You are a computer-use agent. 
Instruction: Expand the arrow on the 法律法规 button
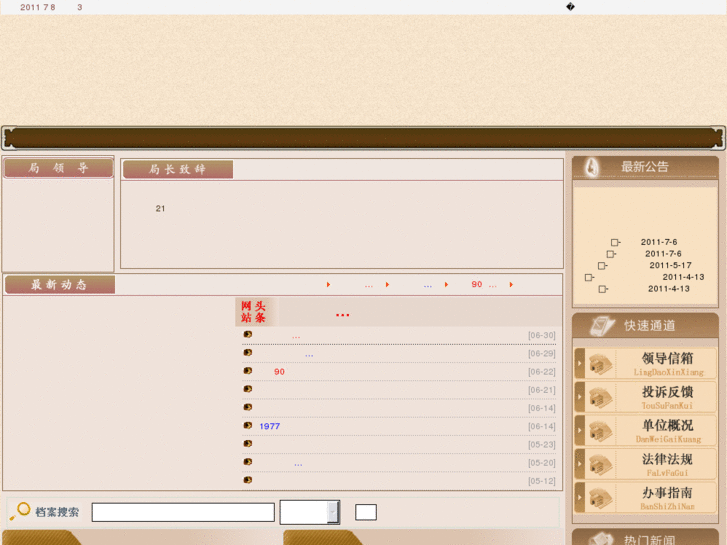(x=580, y=464)
